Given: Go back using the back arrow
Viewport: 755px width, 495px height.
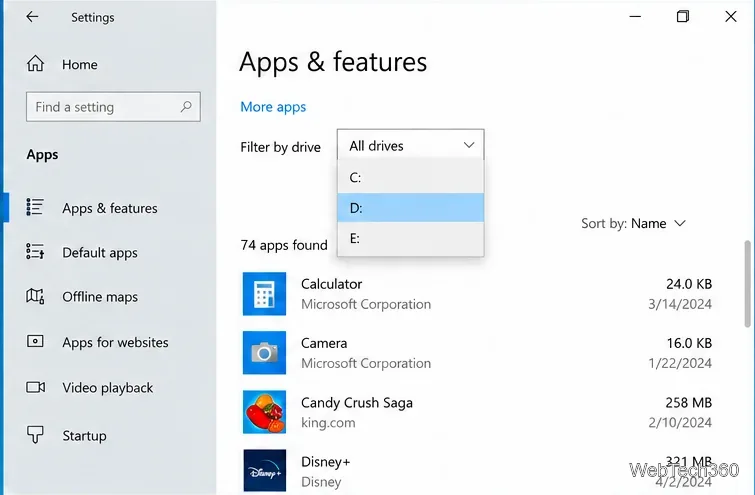Looking at the screenshot, I should tap(32, 17).
